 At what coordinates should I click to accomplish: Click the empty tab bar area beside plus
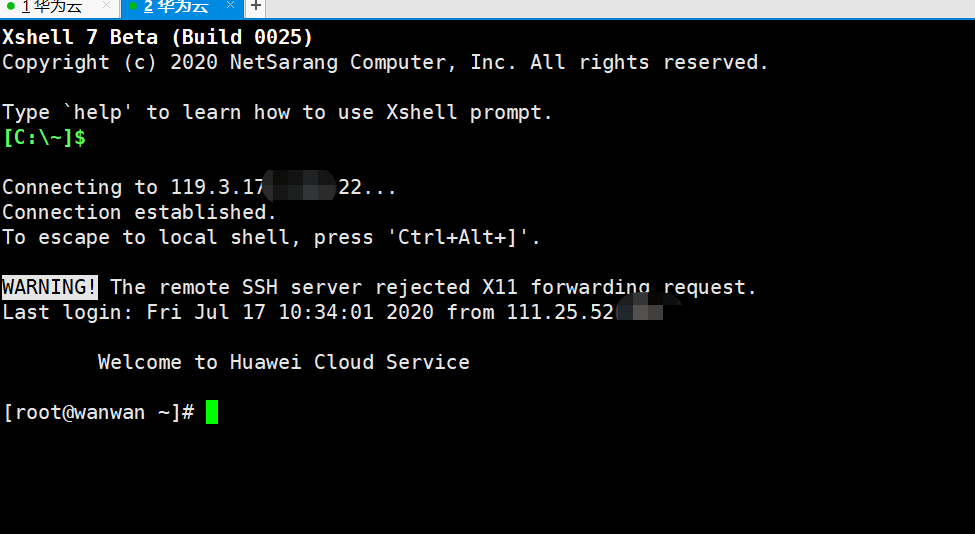(620, 8)
